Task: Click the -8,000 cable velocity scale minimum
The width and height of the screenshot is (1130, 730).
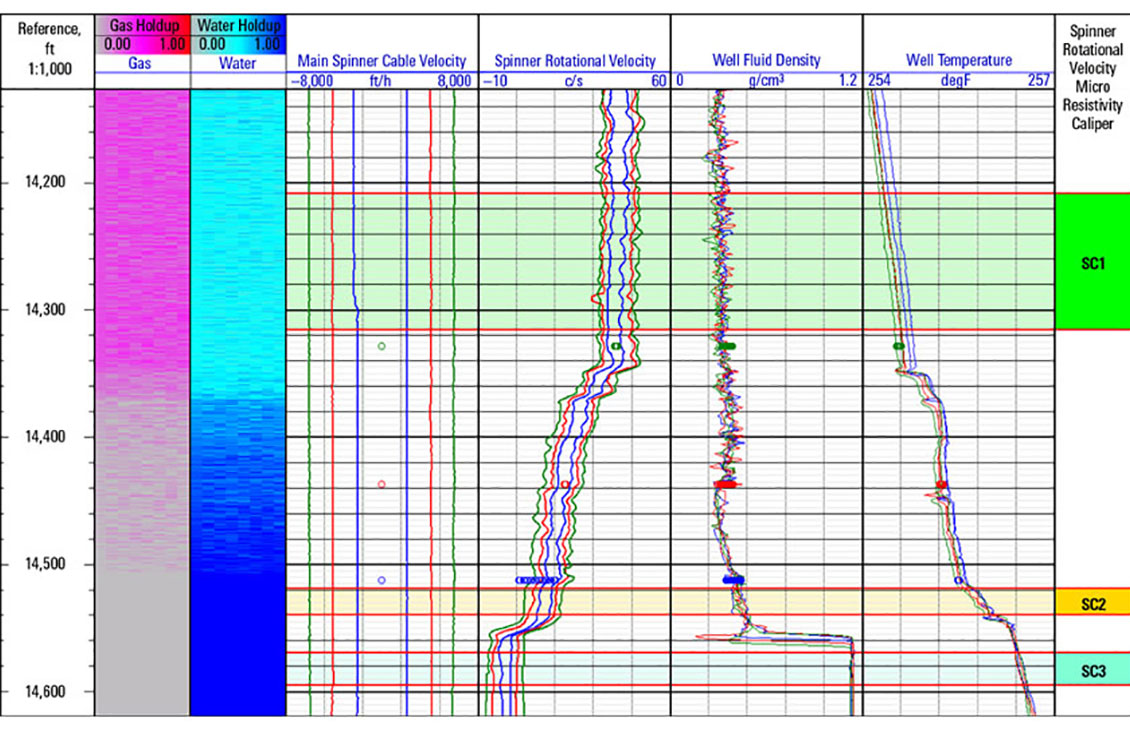Action: click(x=311, y=81)
